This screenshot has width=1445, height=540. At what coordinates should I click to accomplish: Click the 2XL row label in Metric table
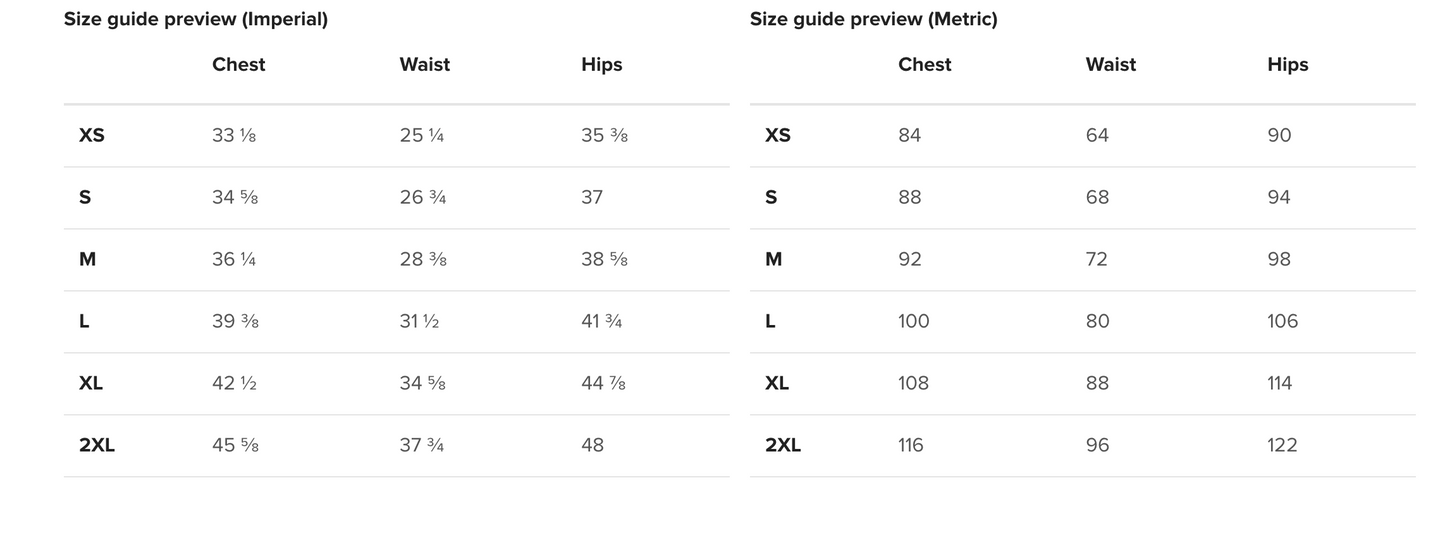782,445
